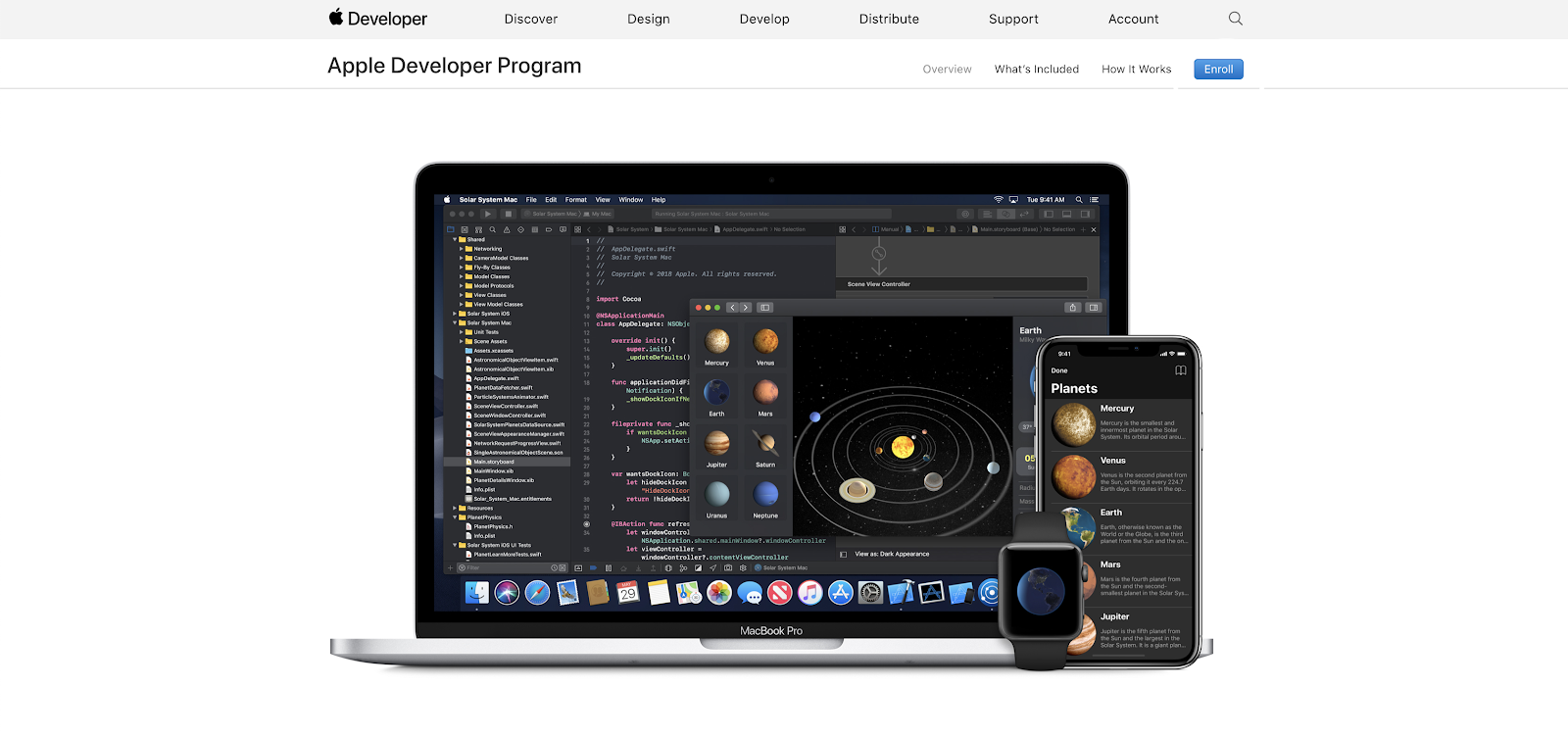Viewport: 1568px width, 736px height.
Task: Expand the CameraModel Classes folder
Action: point(462,258)
